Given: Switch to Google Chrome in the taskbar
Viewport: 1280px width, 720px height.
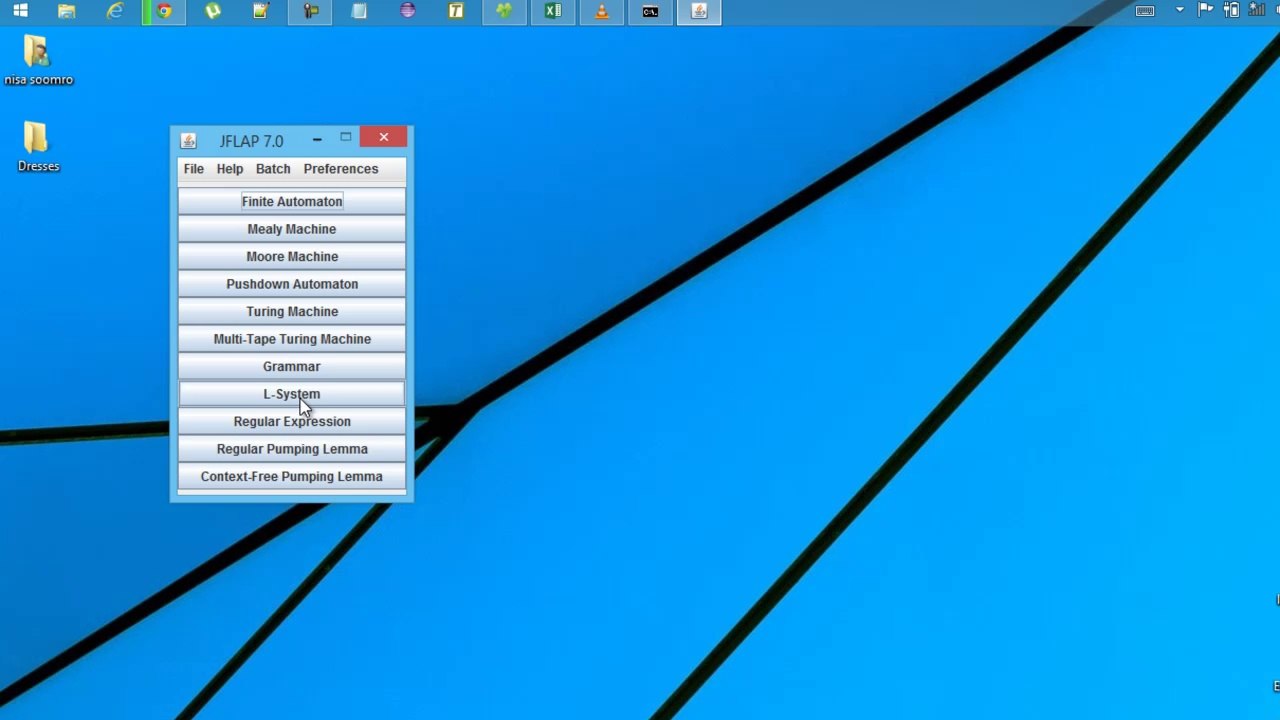Looking at the screenshot, I should tap(164, 11).
